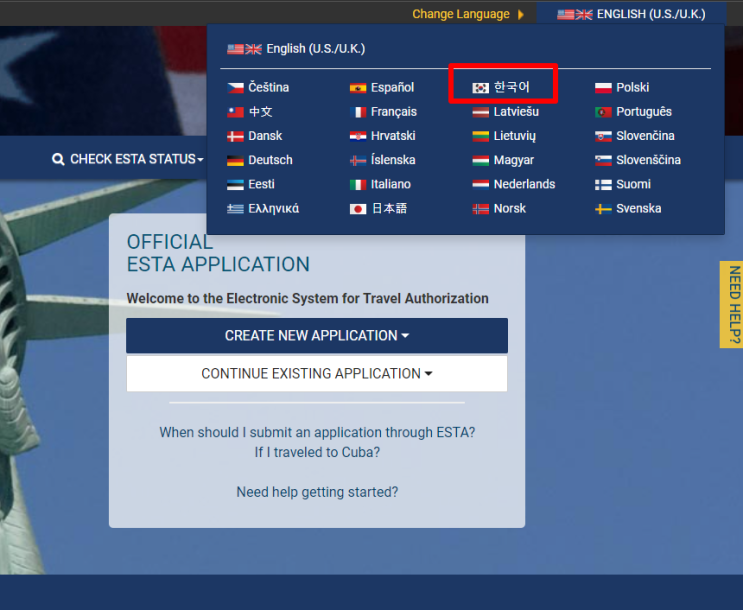This screenshot has height=610, width=743.
Task: Open 'If I traveled to Cuba?' link
Action: (317, 452)
